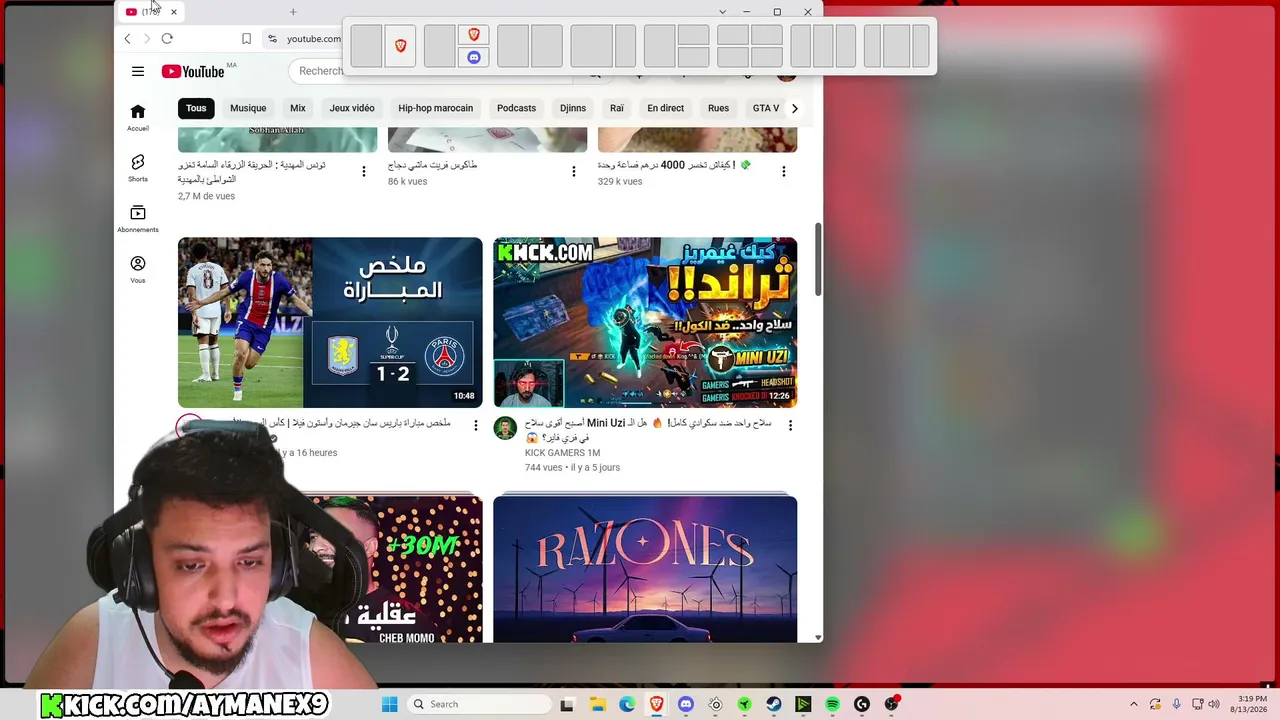Open the browser tab search dropdown
1280x720 pixels.
pyautogui.click(x=722, y=12)
